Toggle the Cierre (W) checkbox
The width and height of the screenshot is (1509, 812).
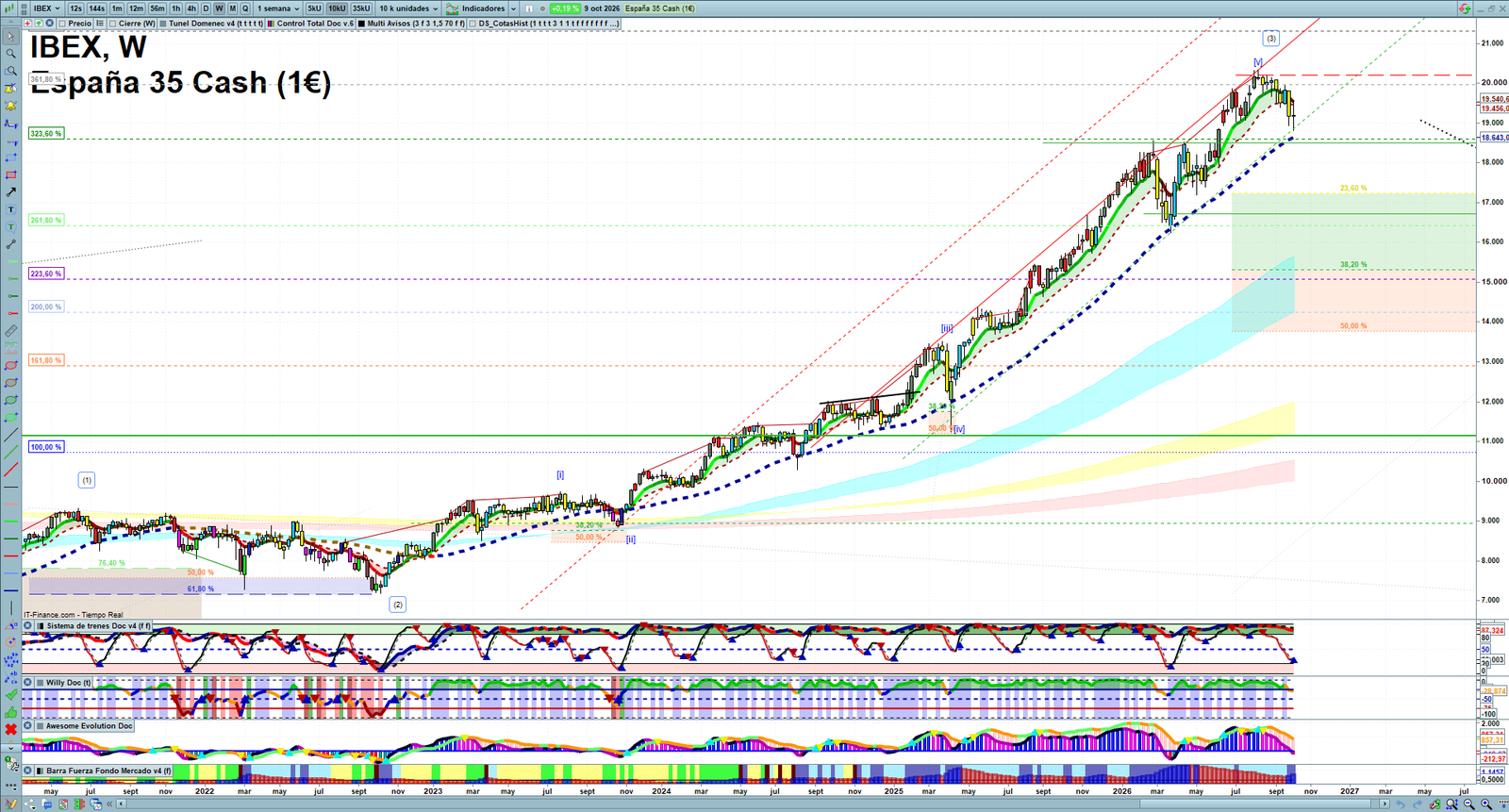(113, 24)
